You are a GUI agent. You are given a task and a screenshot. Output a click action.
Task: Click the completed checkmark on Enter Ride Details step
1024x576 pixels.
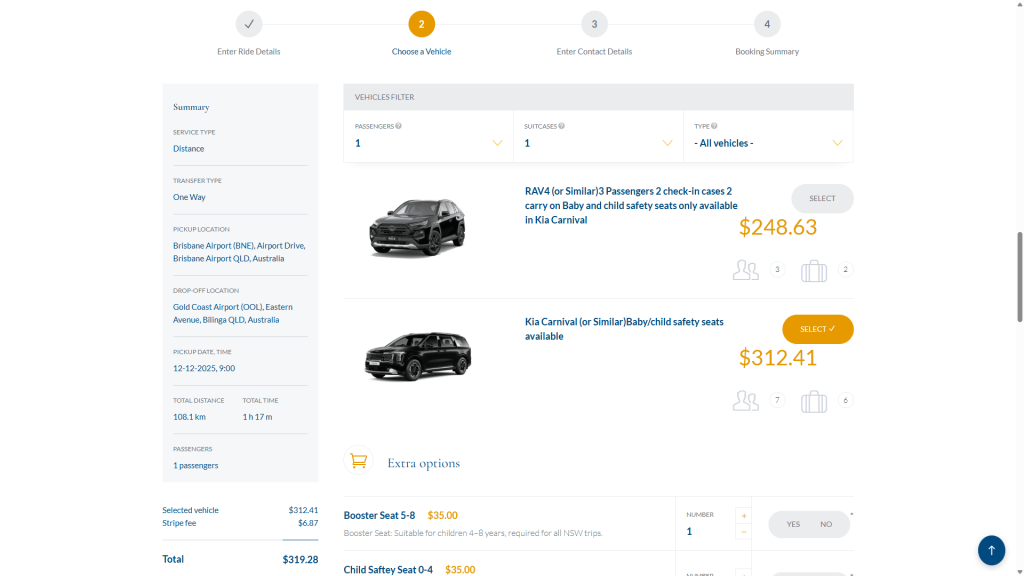[249, 23]
